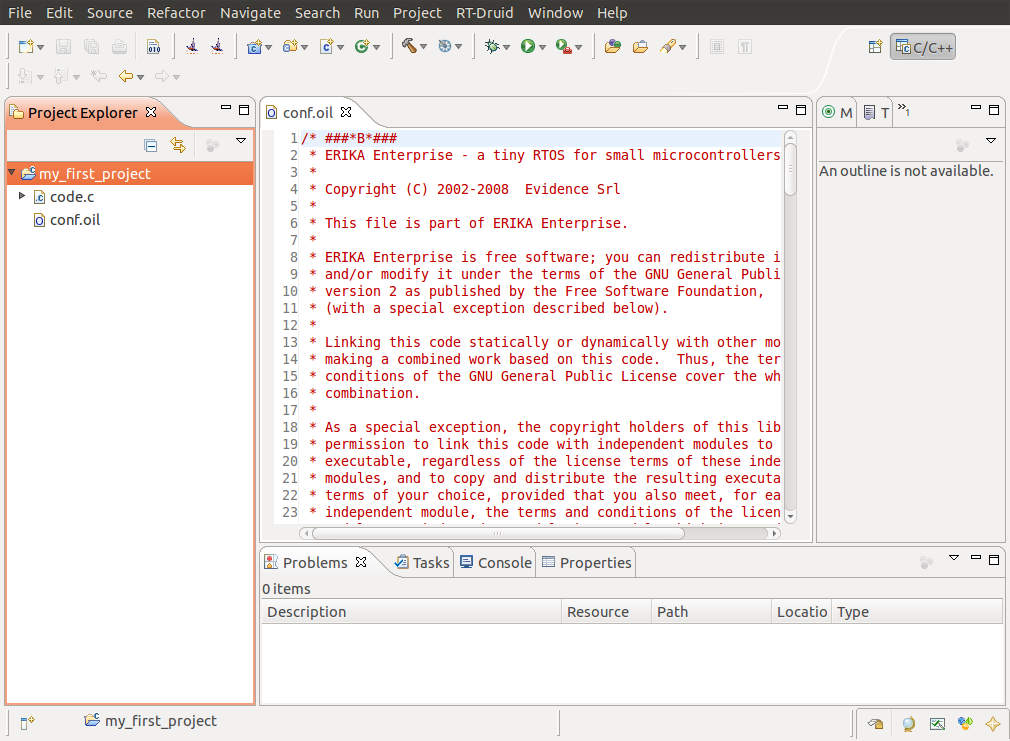1010x741 pixels.
Task: Collapse the my_first_project tree node
Action: pyautogui.click(x=12, y=173)
